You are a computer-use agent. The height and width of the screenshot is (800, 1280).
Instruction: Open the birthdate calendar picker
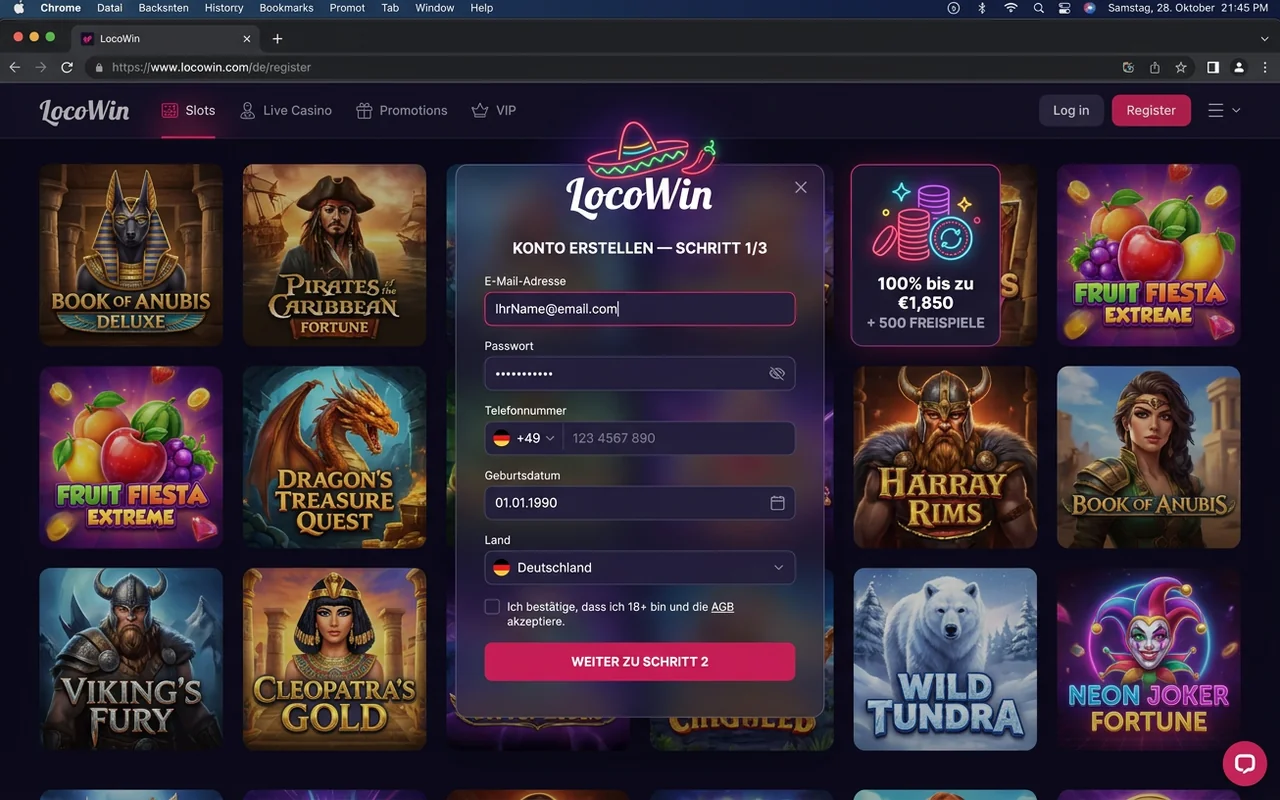(x=777, y=503)
